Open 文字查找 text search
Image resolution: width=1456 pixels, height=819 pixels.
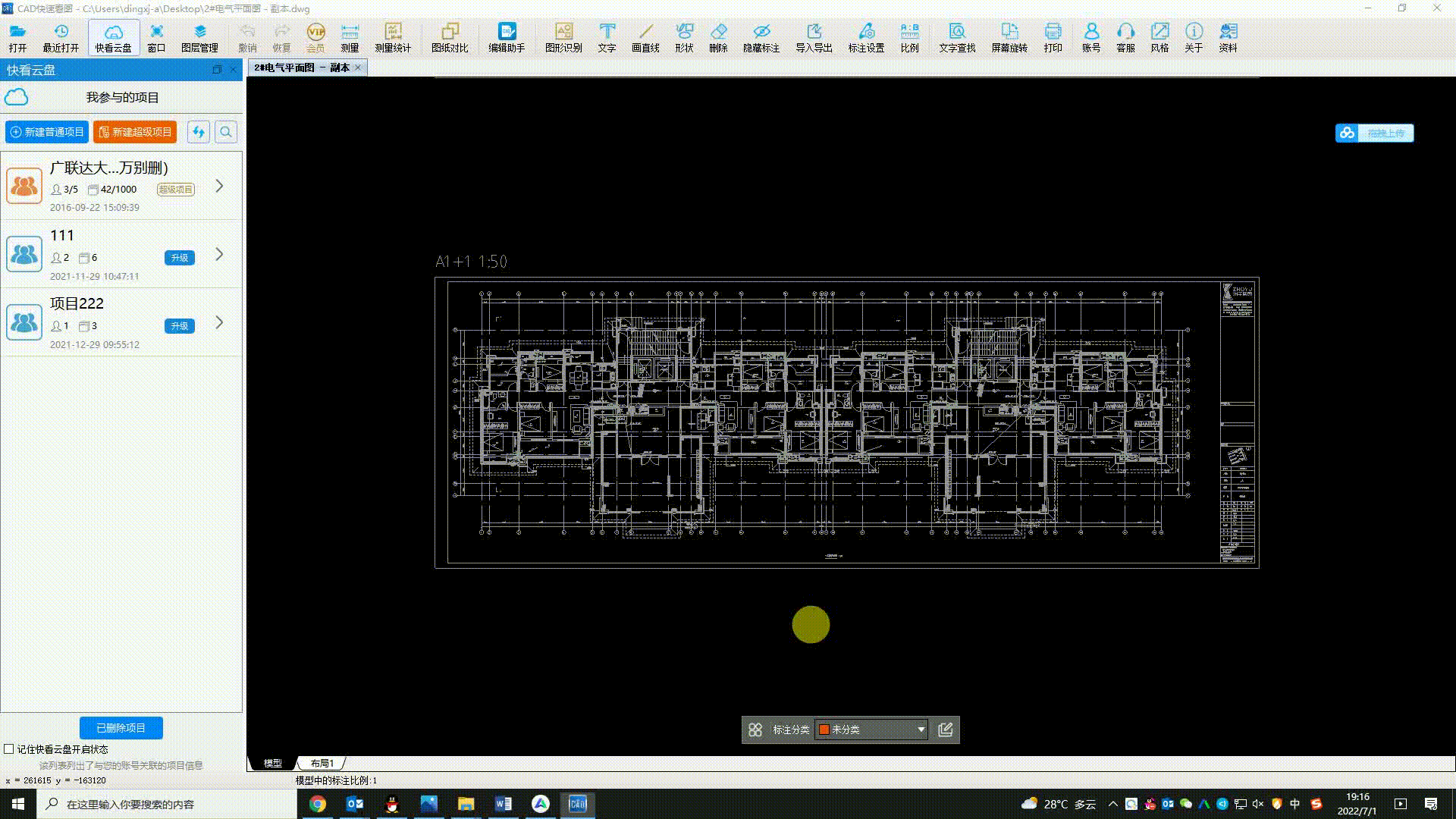pos(957,37)
